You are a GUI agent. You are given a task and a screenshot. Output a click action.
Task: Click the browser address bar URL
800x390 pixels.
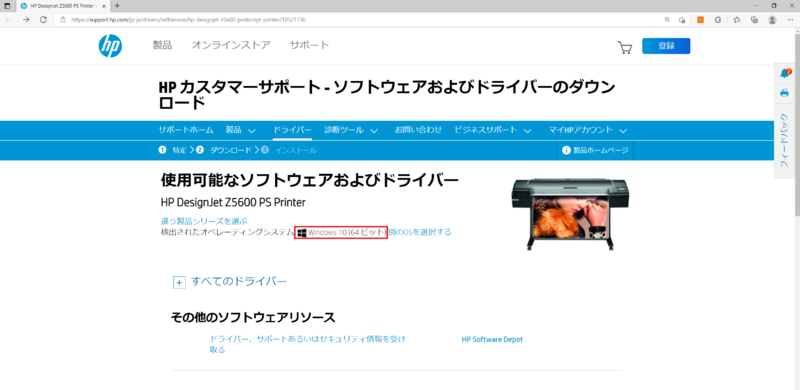tap(189, 20)
